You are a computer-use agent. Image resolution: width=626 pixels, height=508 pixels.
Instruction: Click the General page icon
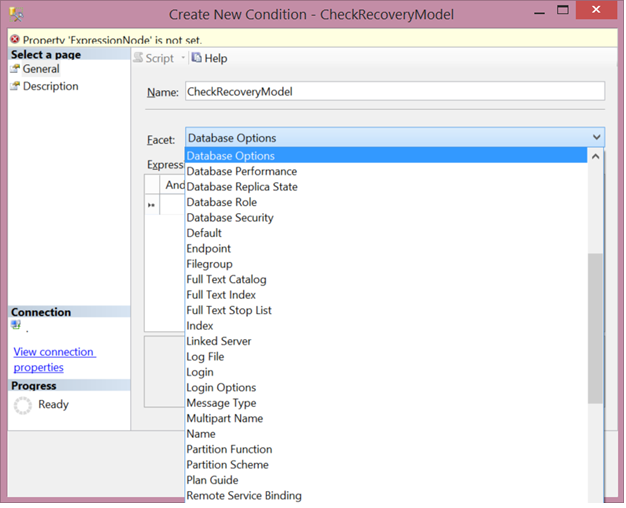pos(15,69)
